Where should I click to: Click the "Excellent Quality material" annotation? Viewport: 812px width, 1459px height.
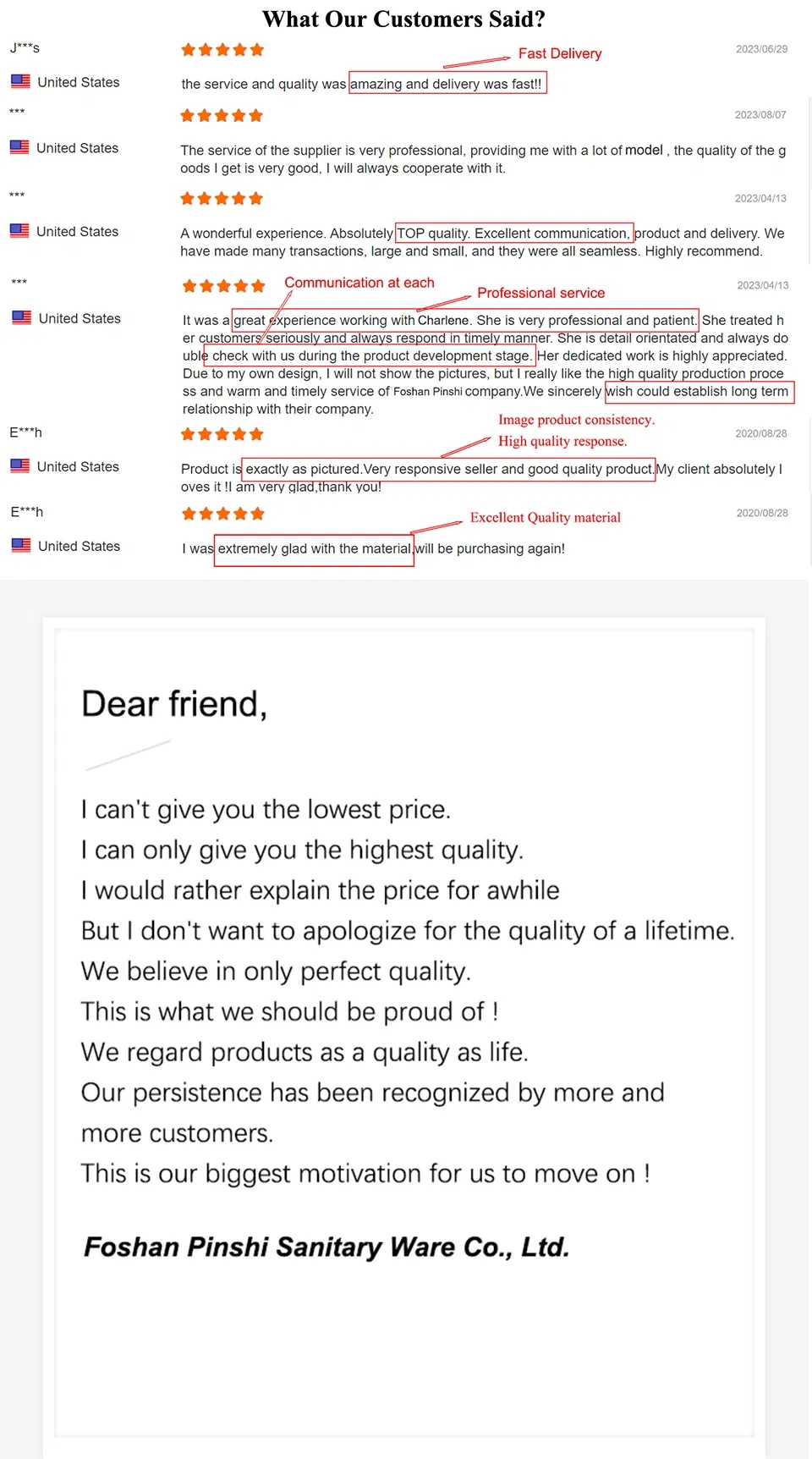coord(545,517)
